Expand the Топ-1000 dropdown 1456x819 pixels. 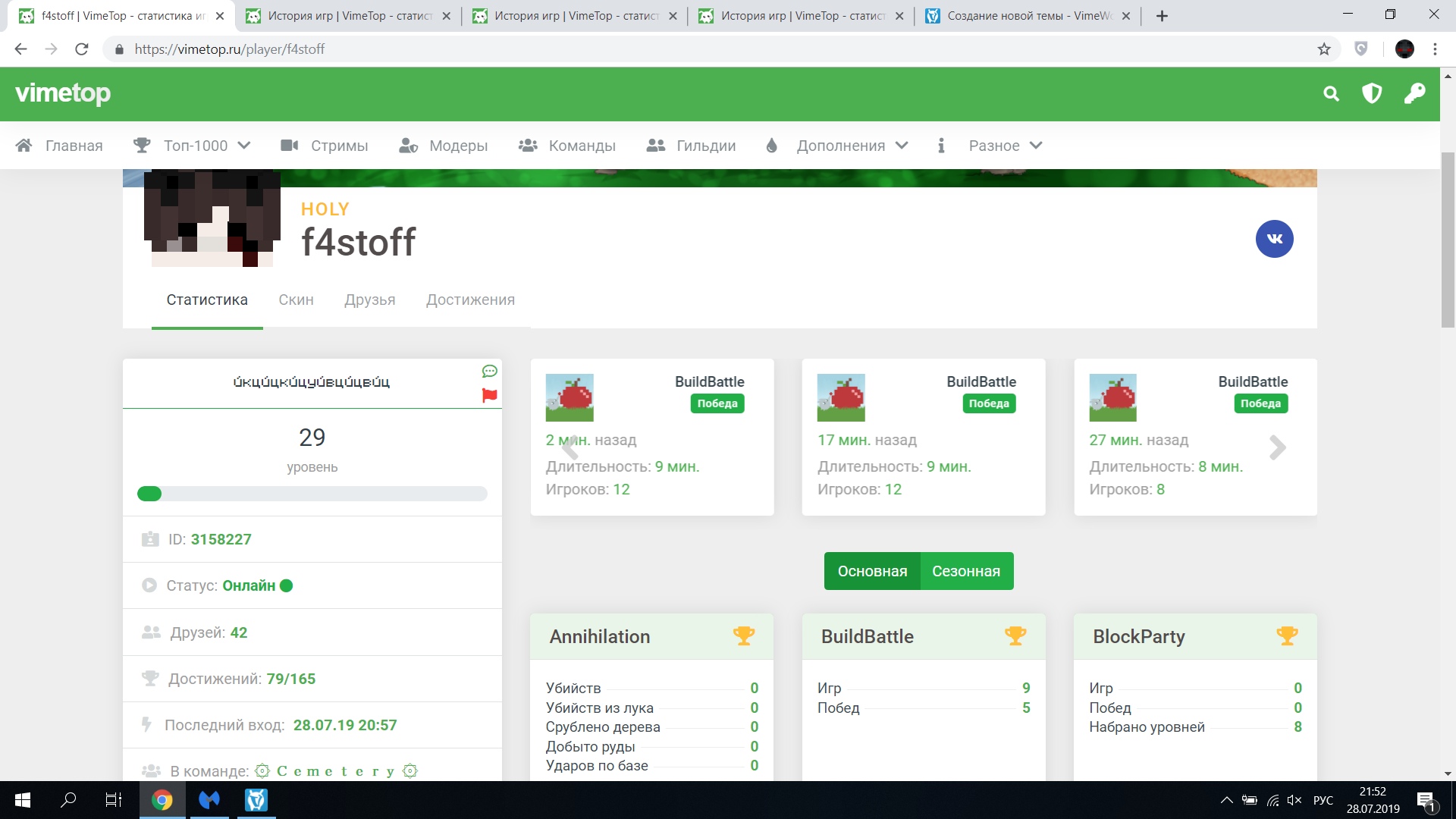[192, 146]
